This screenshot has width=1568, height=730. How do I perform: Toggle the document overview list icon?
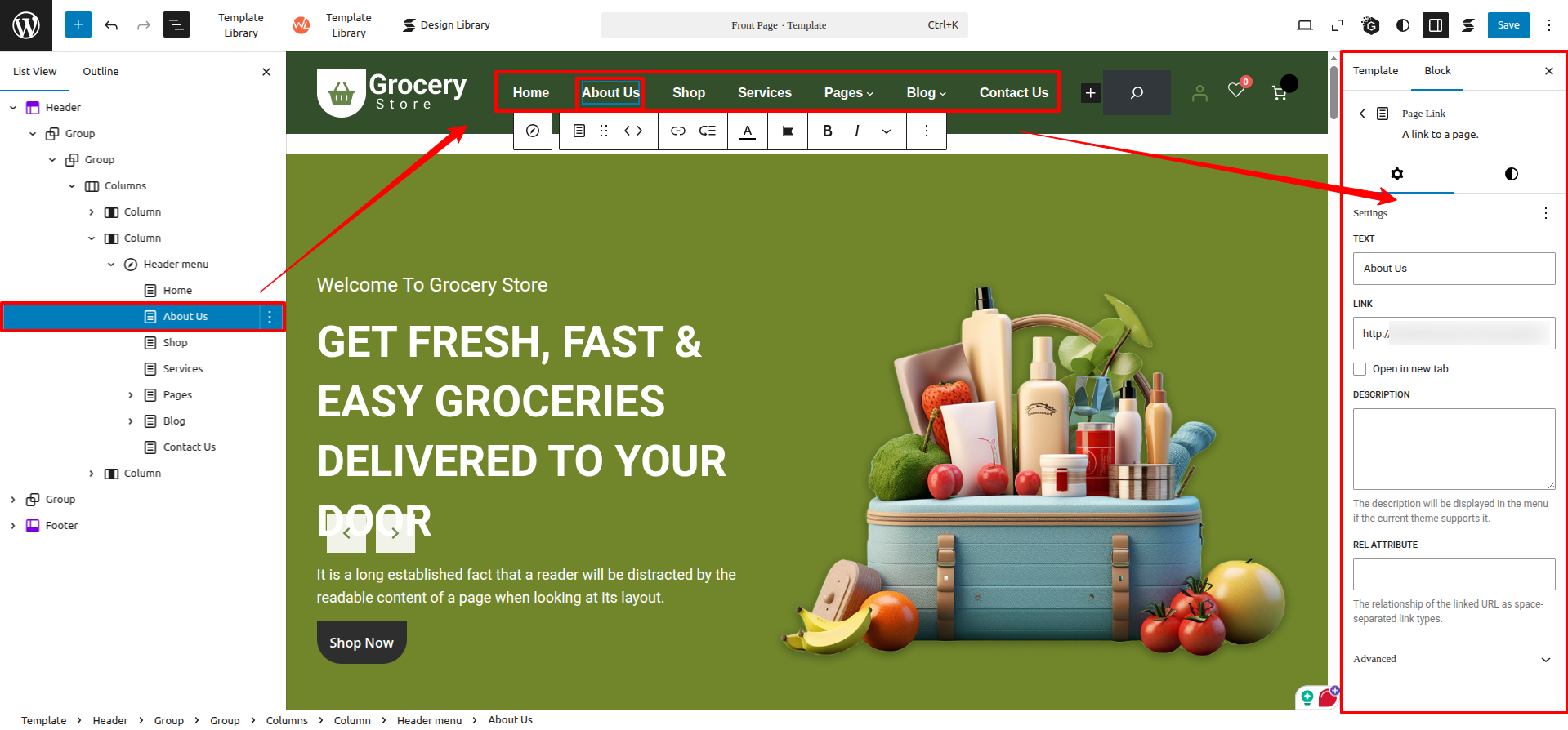click(x=176, y=25)
